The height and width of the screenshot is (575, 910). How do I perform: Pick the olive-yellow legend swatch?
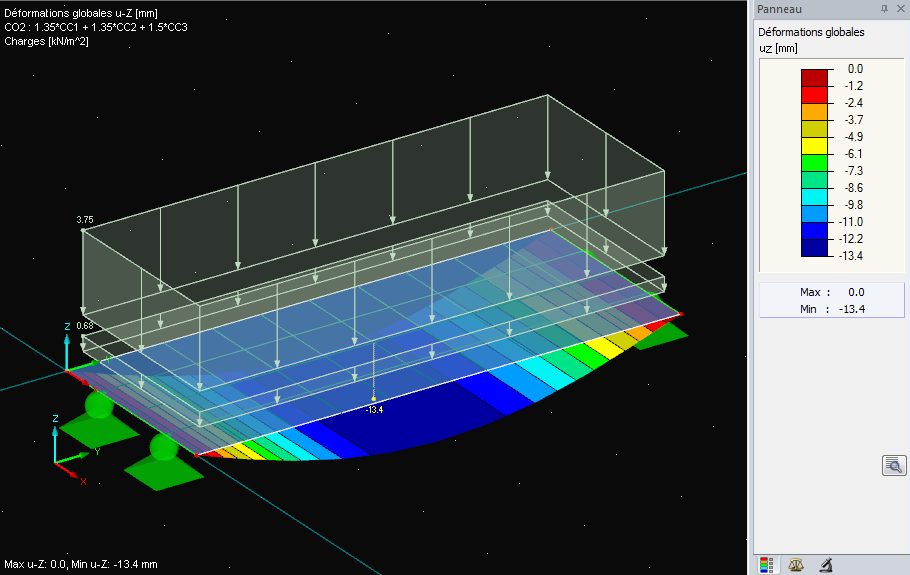click(814, 129)
